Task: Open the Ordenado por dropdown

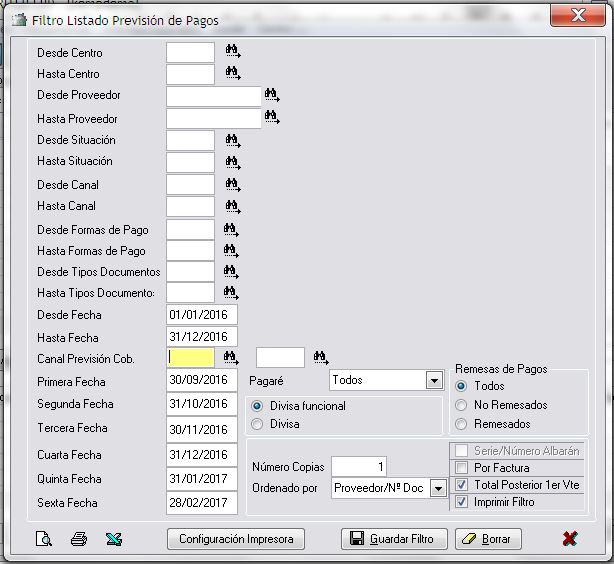Action: pyautogui.click(x=439, y=488)
